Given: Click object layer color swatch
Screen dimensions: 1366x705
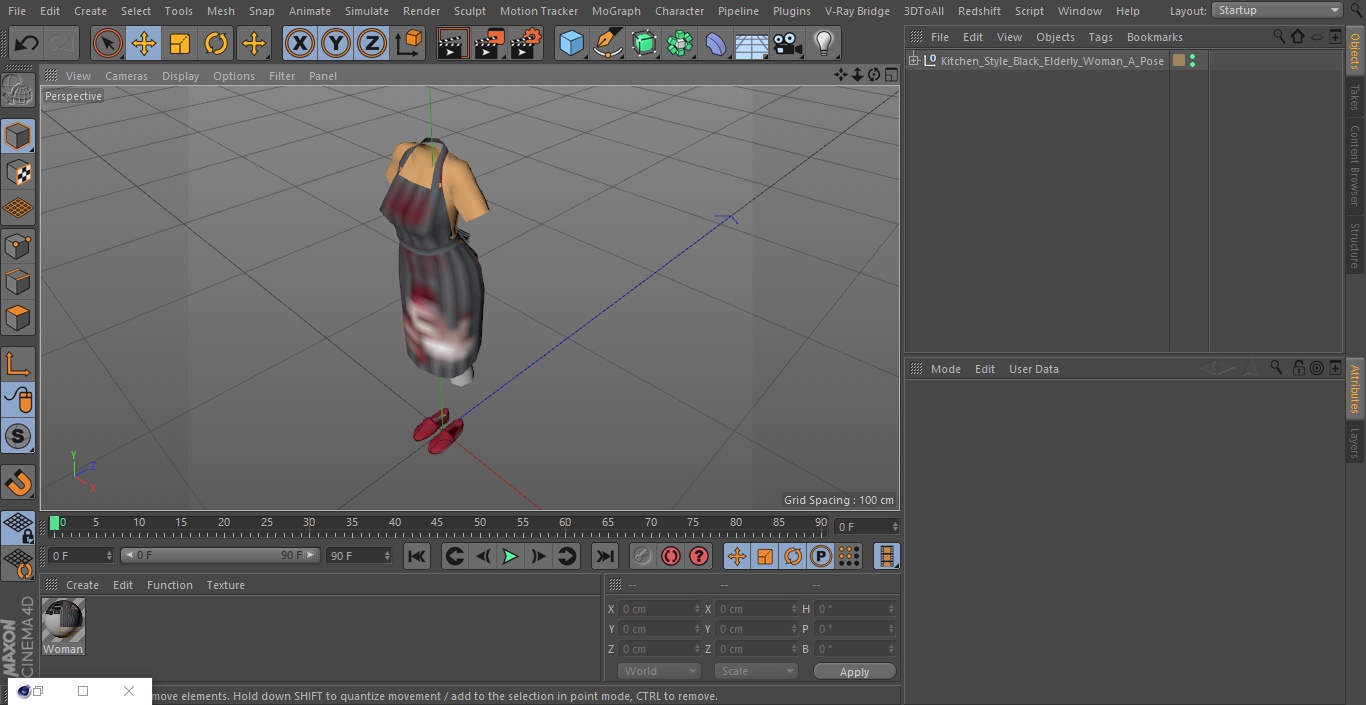Looking at the screenshot, I should (1179, 61).
